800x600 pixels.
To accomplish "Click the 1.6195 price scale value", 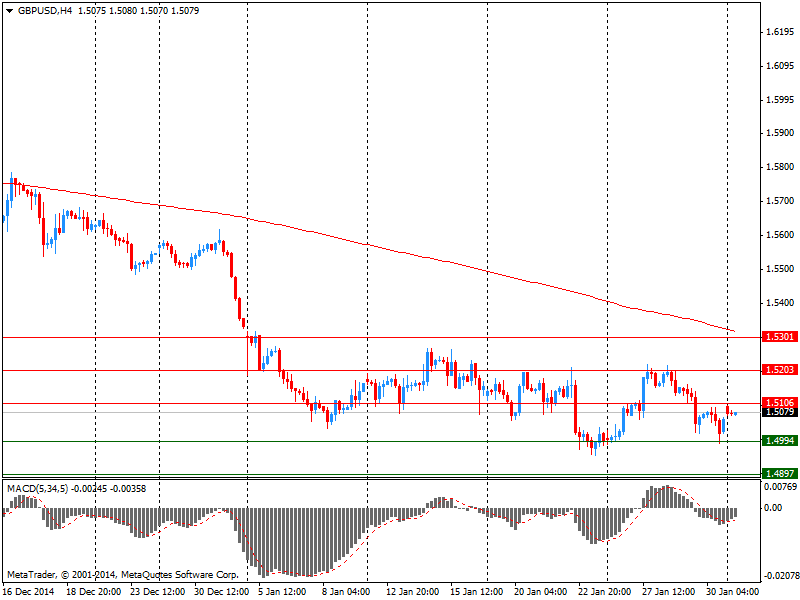I will [781, 32].
